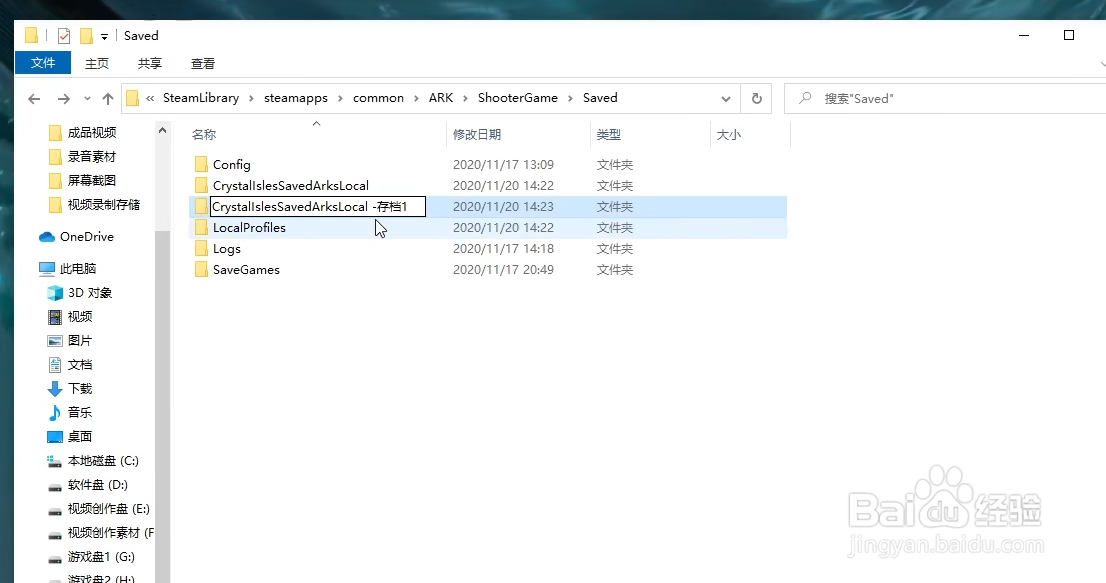Click the folder icon in address bar
This screenshot has width=1106, height=583.
(133, 99)
